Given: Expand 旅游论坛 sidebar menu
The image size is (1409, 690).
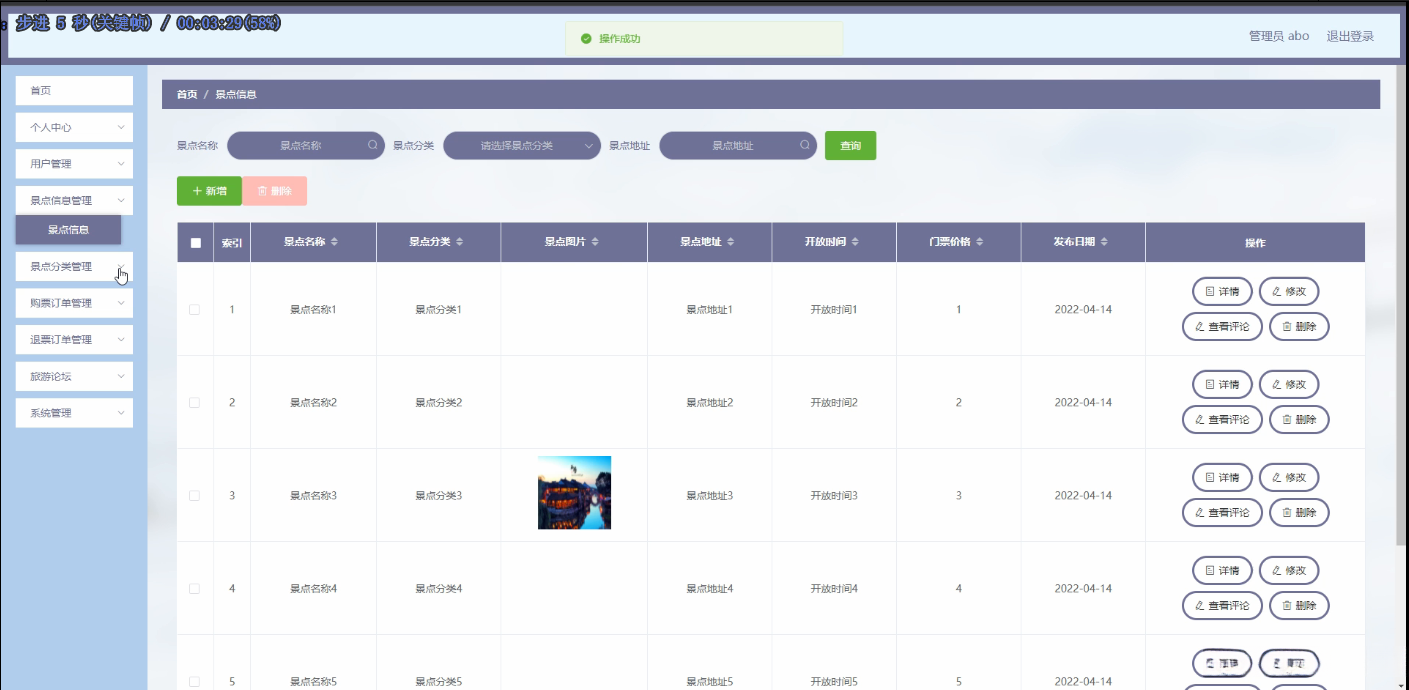Looking at the screenshot, I should 74,376.
